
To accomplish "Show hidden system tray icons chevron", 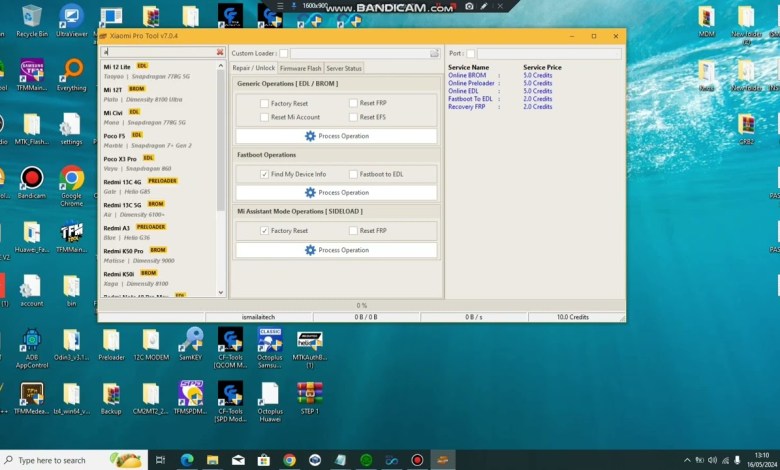I will 687,460.
